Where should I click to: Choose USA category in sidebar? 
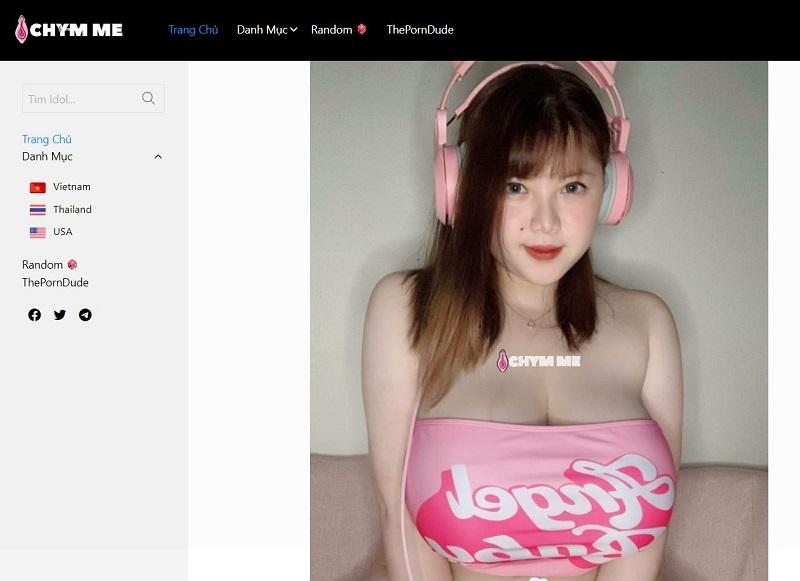coord(63,232)
